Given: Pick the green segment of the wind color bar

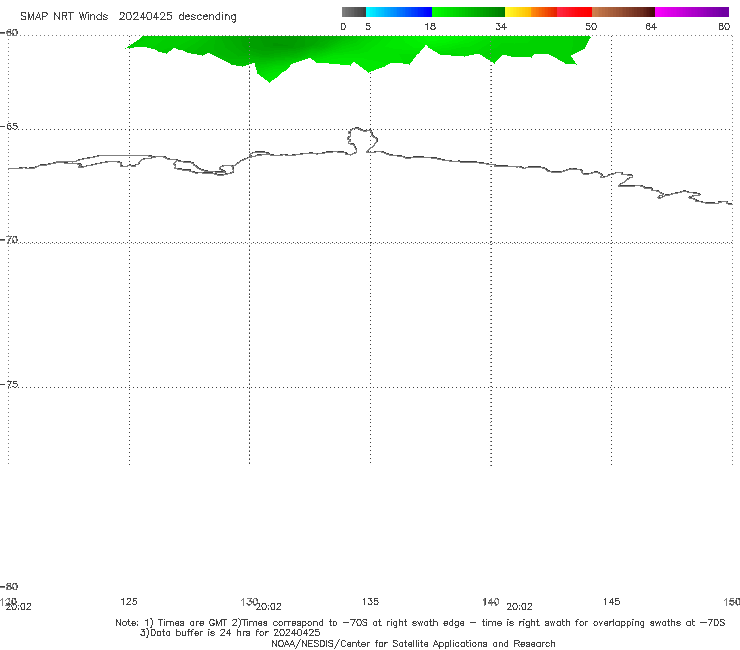Looking at the screenshot, I should [x=468, y=12].
